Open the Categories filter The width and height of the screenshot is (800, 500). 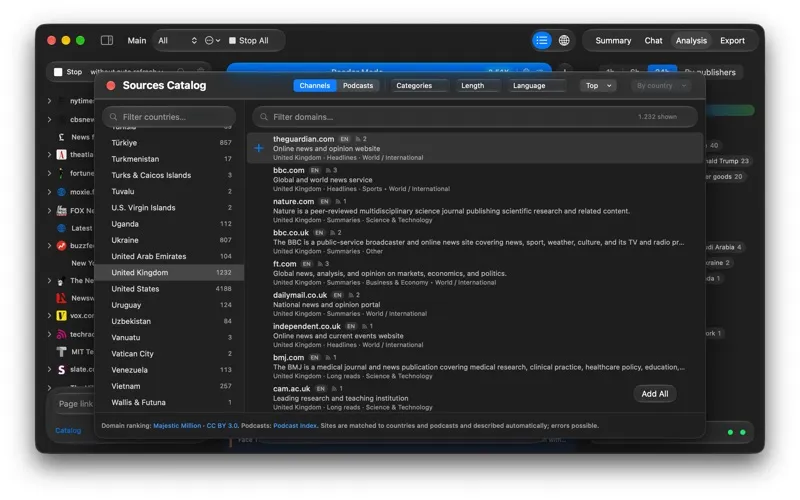coord(419,86)
